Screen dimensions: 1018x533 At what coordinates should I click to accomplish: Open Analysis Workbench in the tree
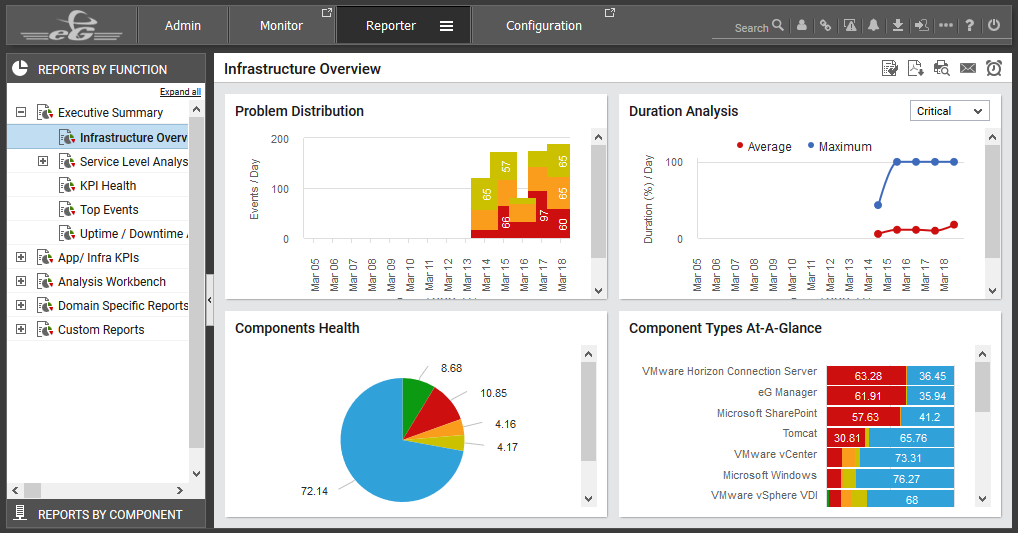pos(112,282)
